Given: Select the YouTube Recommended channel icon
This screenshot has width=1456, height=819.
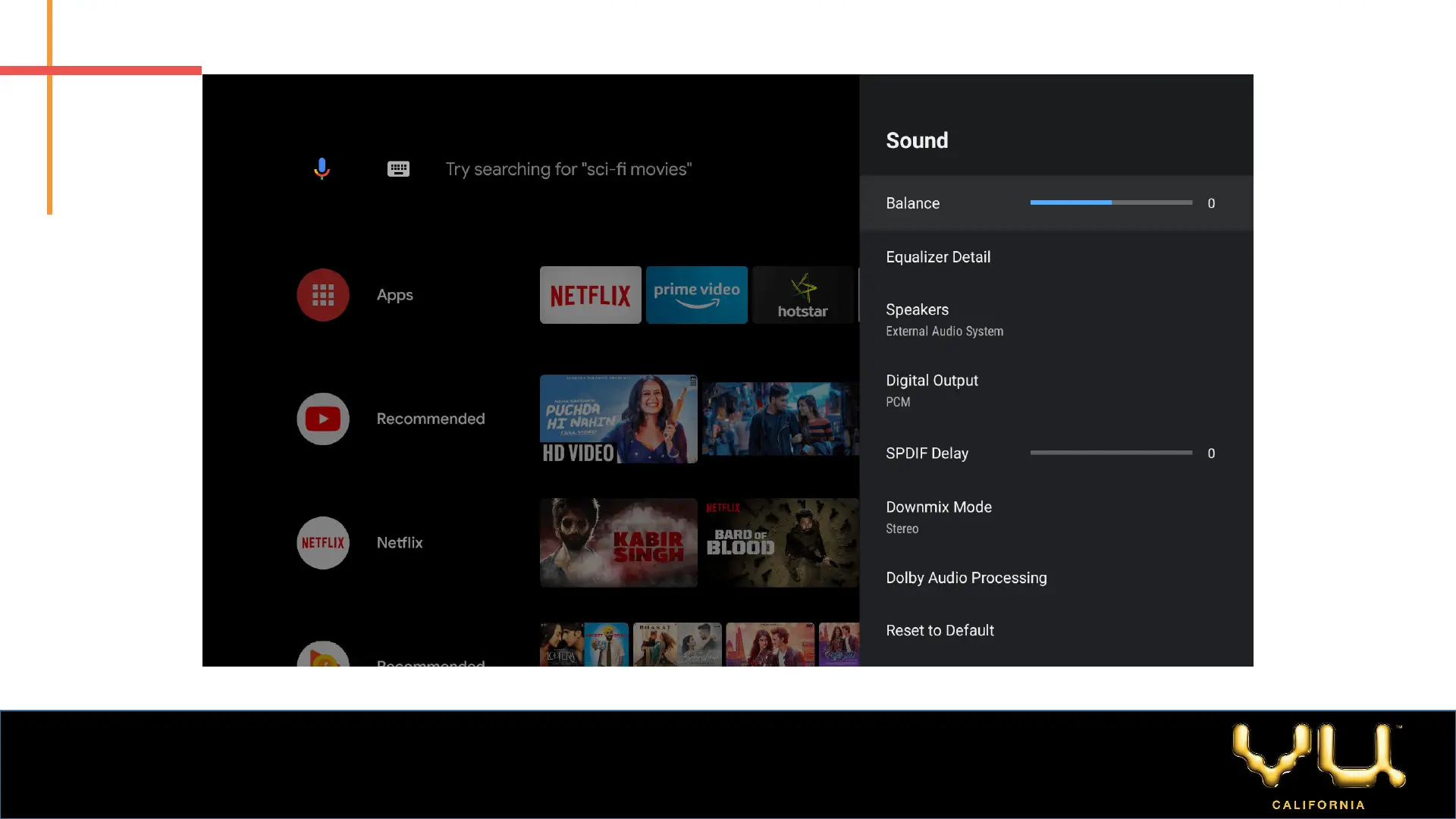Looking at the screenshot, I should tap(323, 419).
